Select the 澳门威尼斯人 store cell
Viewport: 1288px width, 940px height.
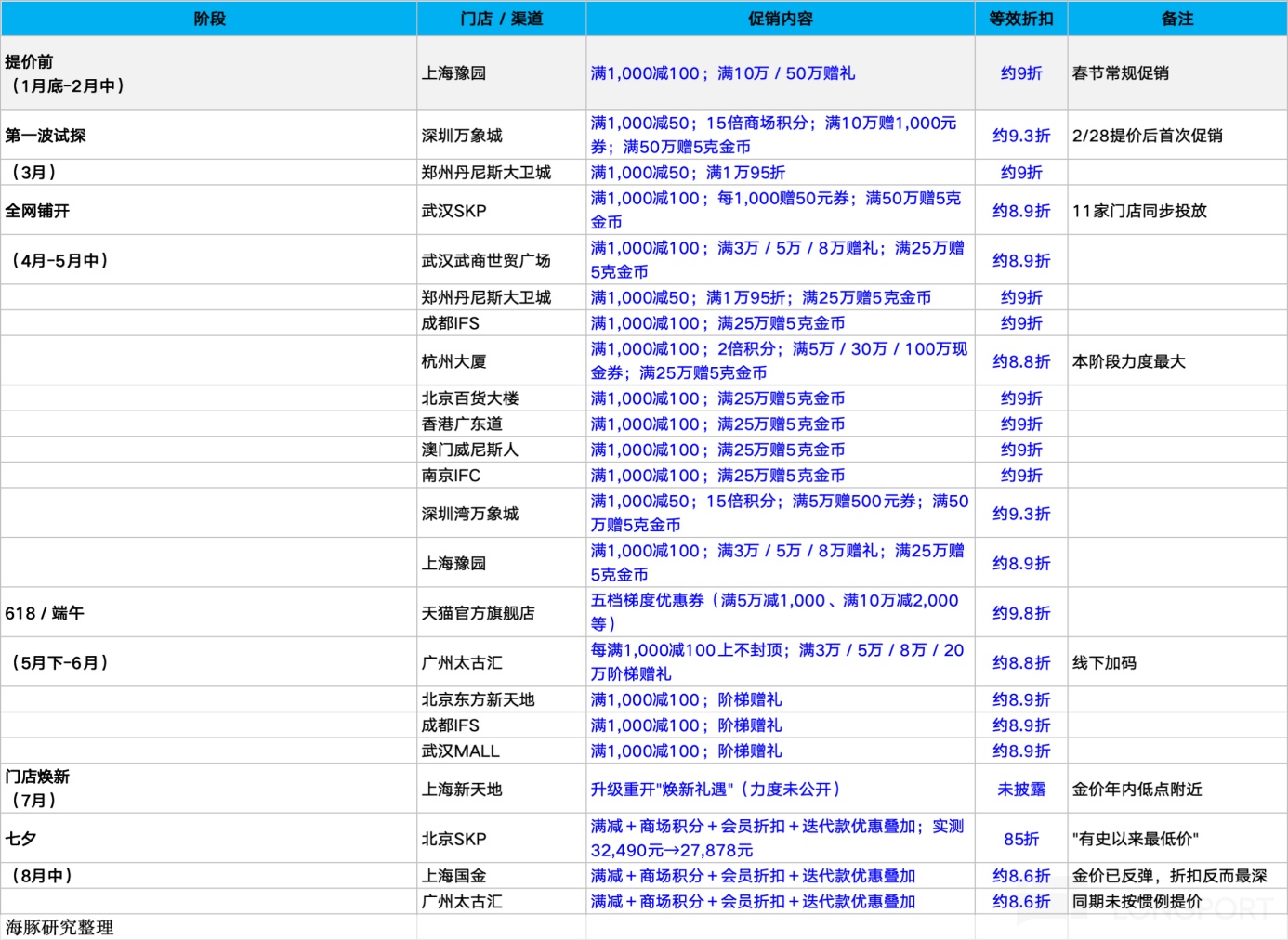tap(502, 450)
